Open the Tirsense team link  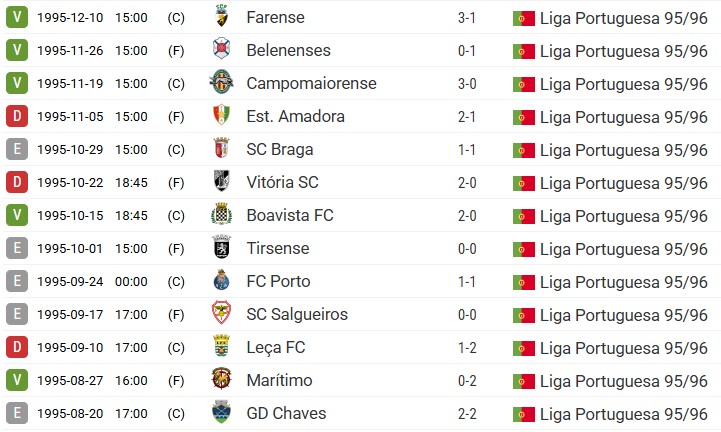(277, 248)
